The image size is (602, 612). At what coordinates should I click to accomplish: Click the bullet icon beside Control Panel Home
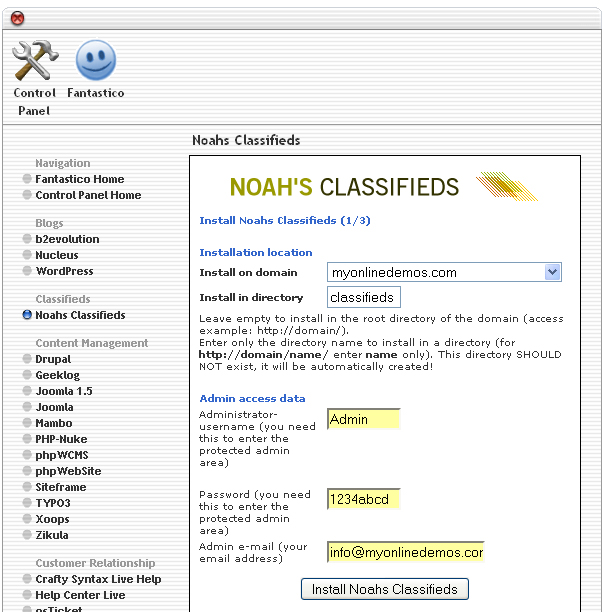coord(27,195)
